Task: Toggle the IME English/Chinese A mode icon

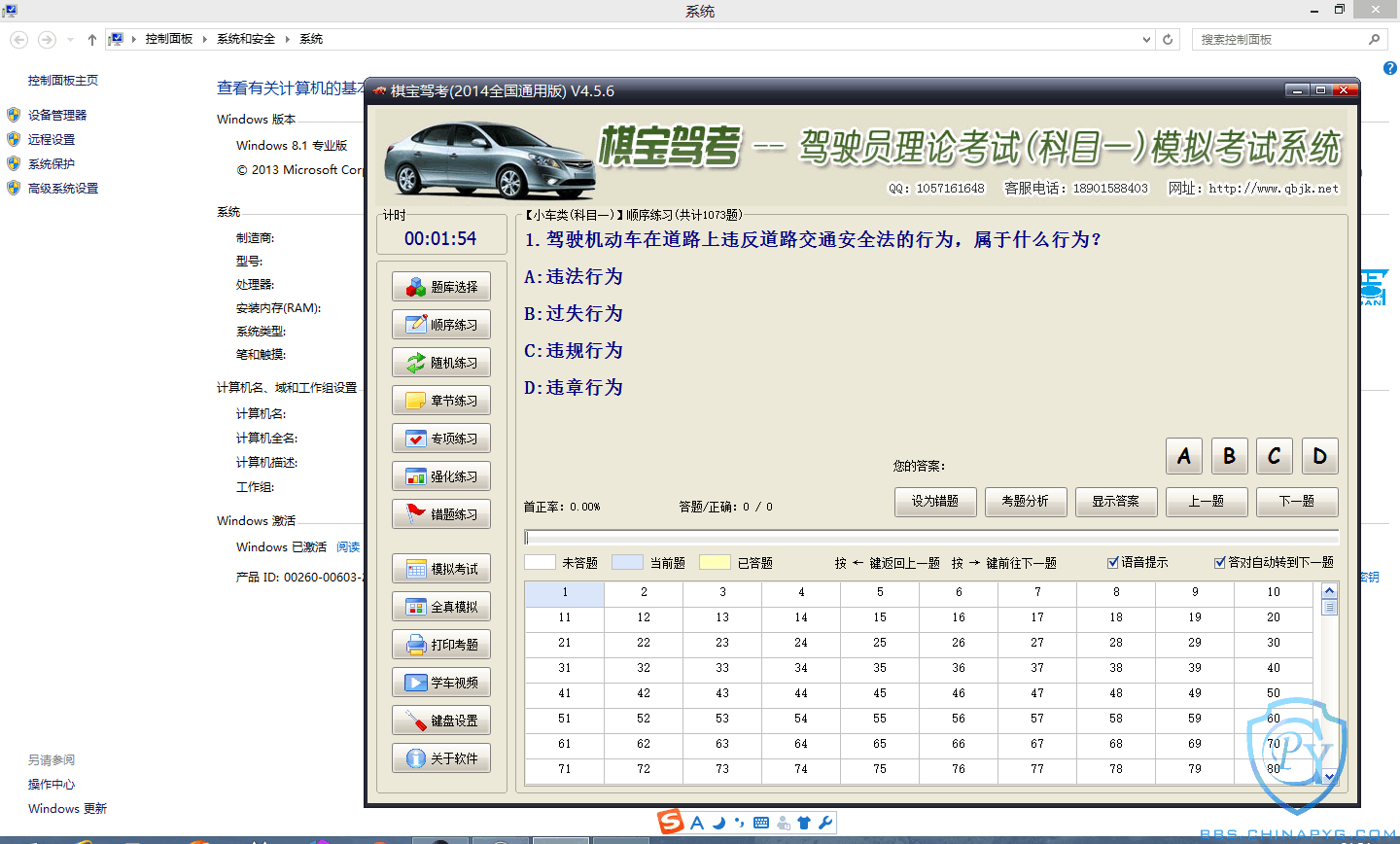Action: pyautogui.click(x=697, y=823)
